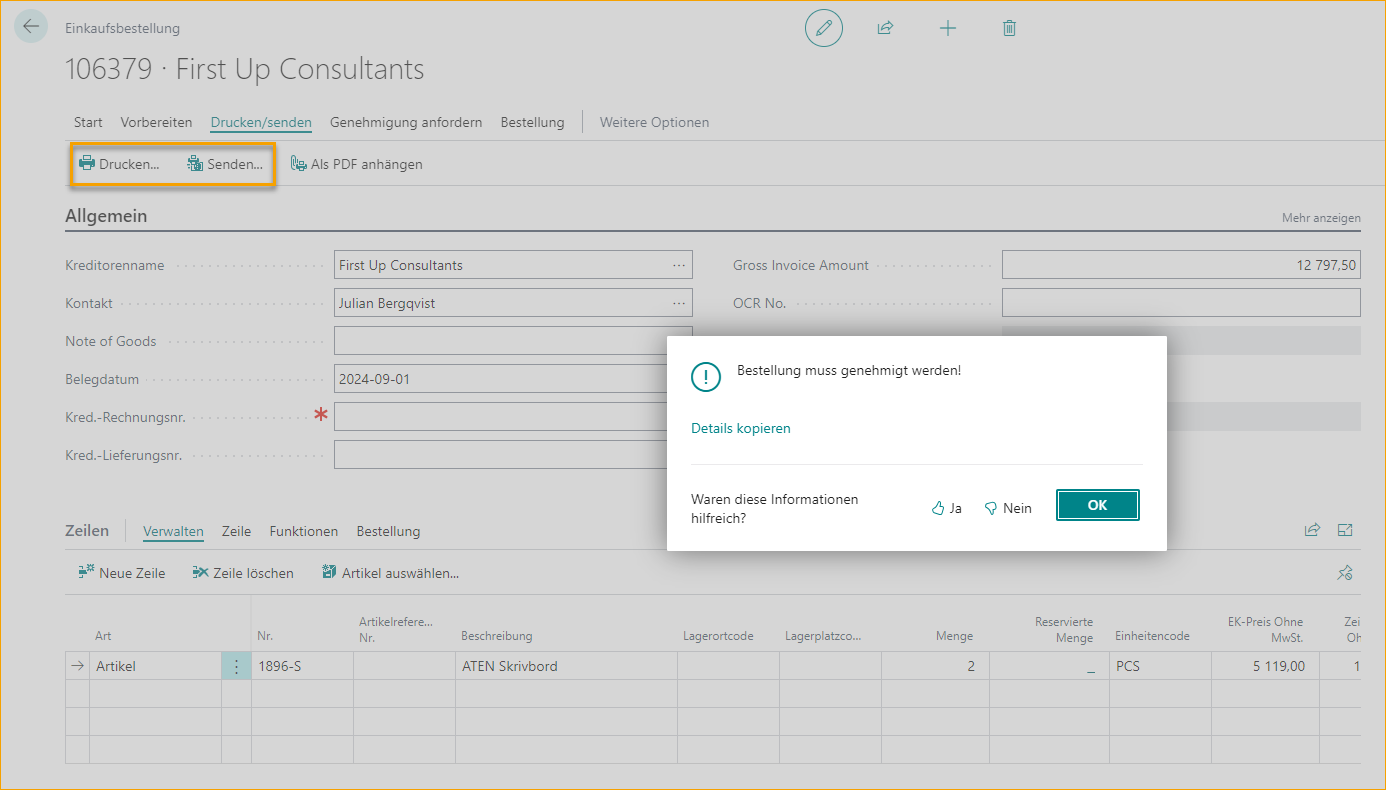Viewport: 1386px width, 790px height.
Task: Attach as PDF via Als PDF anhängen
Action: tap(357, 164)
